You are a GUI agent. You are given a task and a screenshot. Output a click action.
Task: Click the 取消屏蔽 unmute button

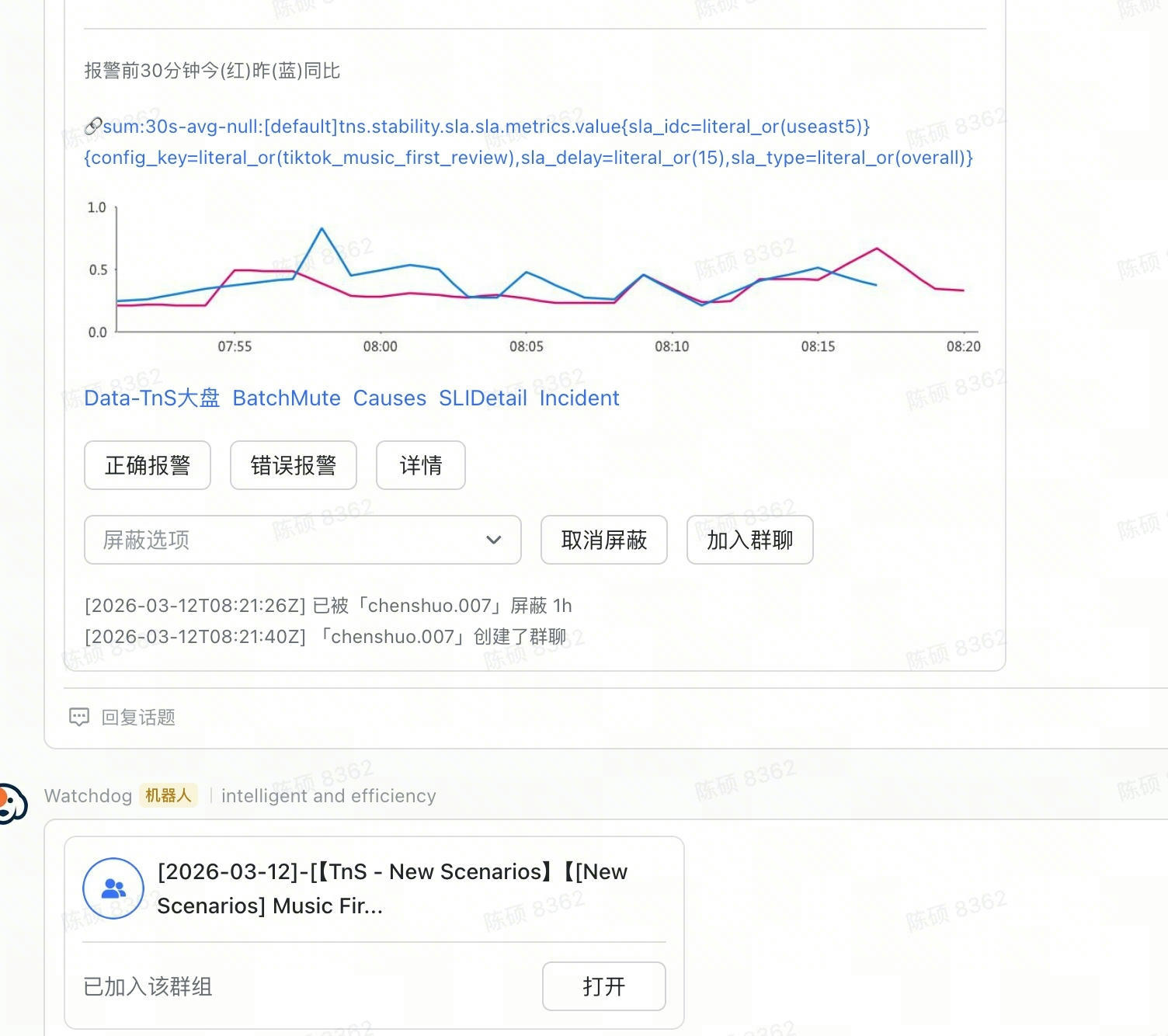coord(604,540)
